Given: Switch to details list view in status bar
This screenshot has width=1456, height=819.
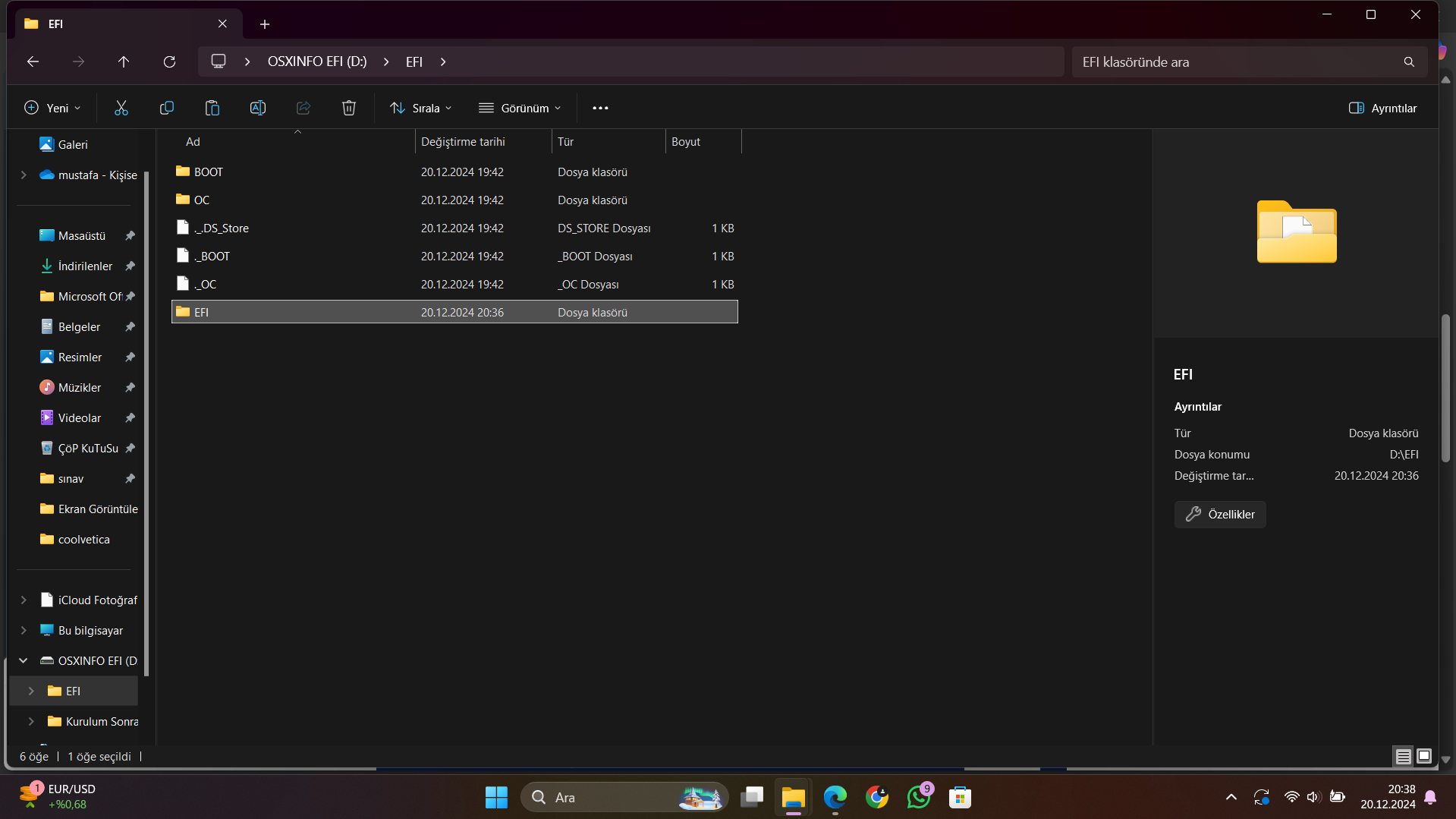Looking at the screenshot, I should pos(1403,756).
